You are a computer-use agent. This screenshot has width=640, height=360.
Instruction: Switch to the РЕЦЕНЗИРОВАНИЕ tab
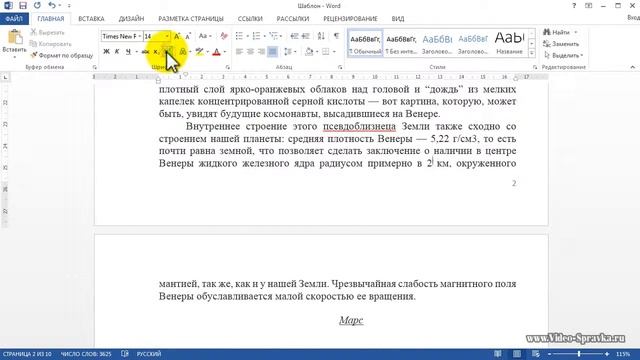(x=350, y=19)
